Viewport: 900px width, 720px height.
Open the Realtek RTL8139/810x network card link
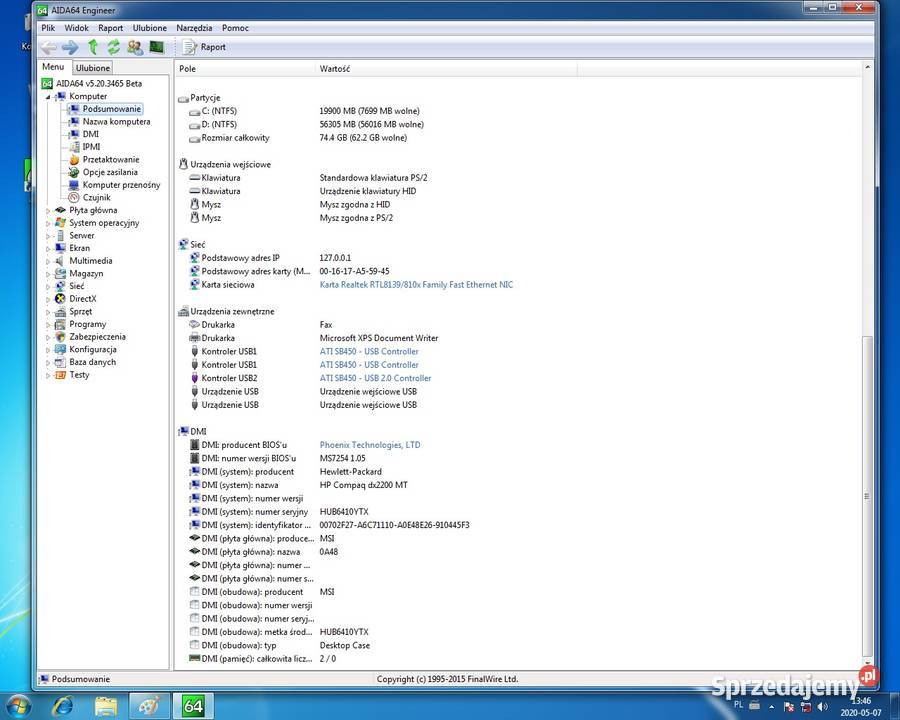pos(416,285)
